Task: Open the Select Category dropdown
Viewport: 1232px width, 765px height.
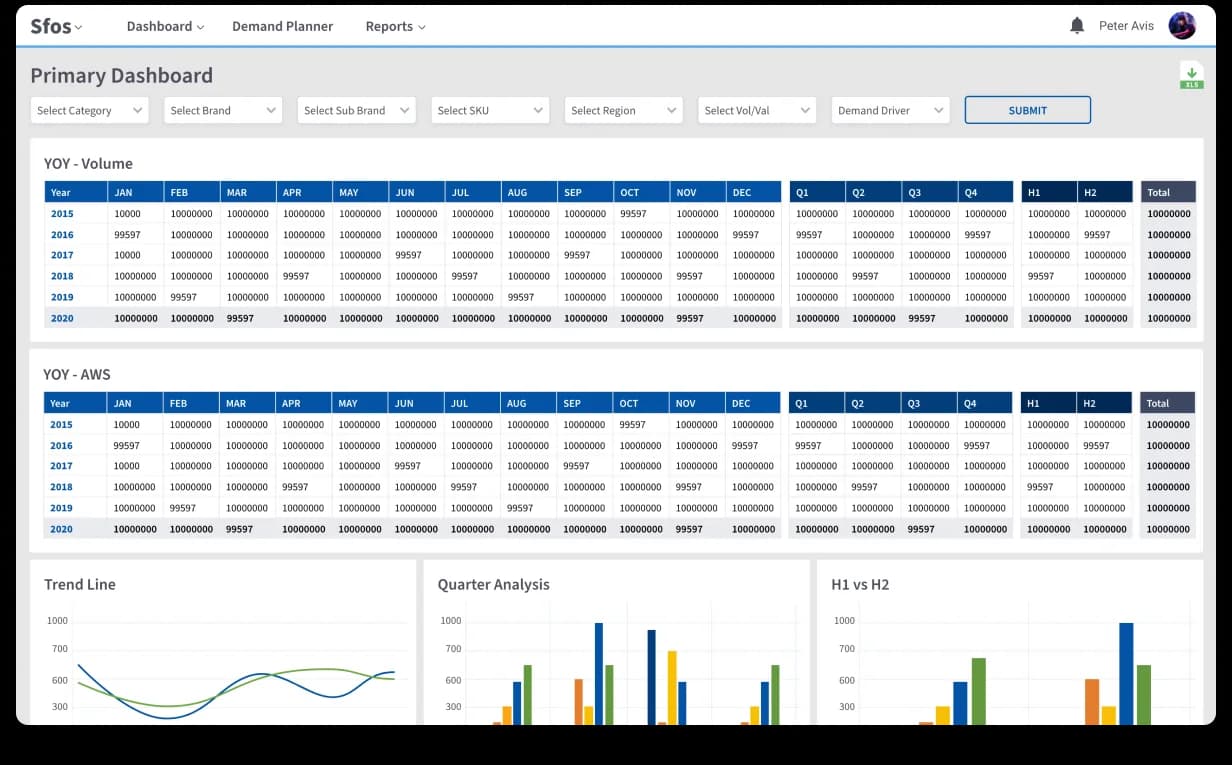Action: pos(89,110)
